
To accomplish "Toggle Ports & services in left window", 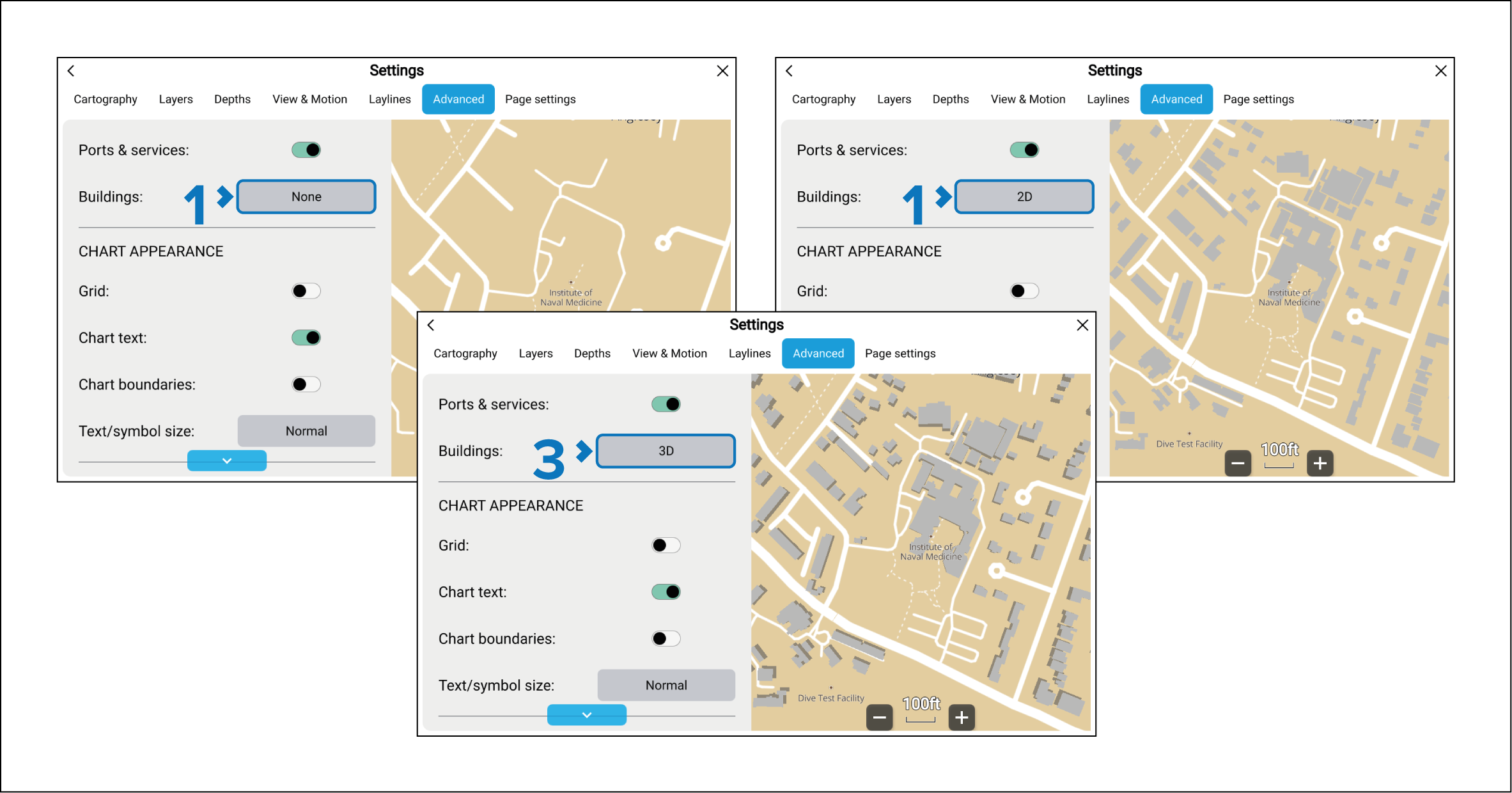I will coord(306,150).
